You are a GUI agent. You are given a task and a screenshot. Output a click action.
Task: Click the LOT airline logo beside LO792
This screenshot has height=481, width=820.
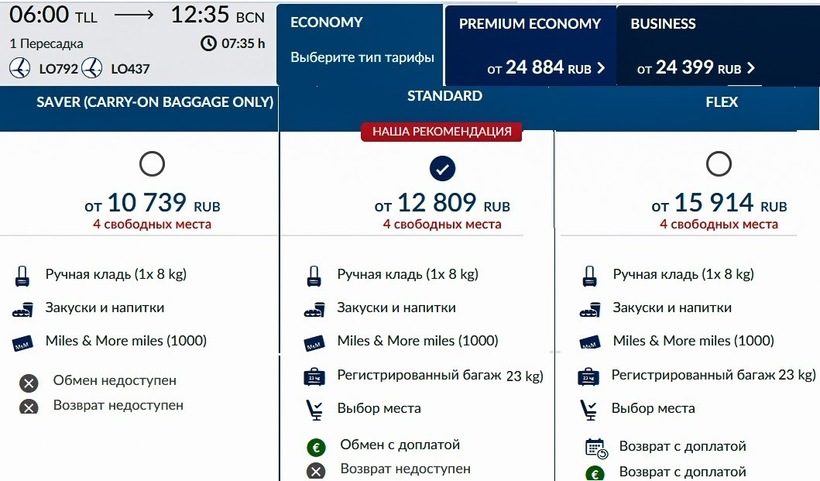tap(20, 68)
